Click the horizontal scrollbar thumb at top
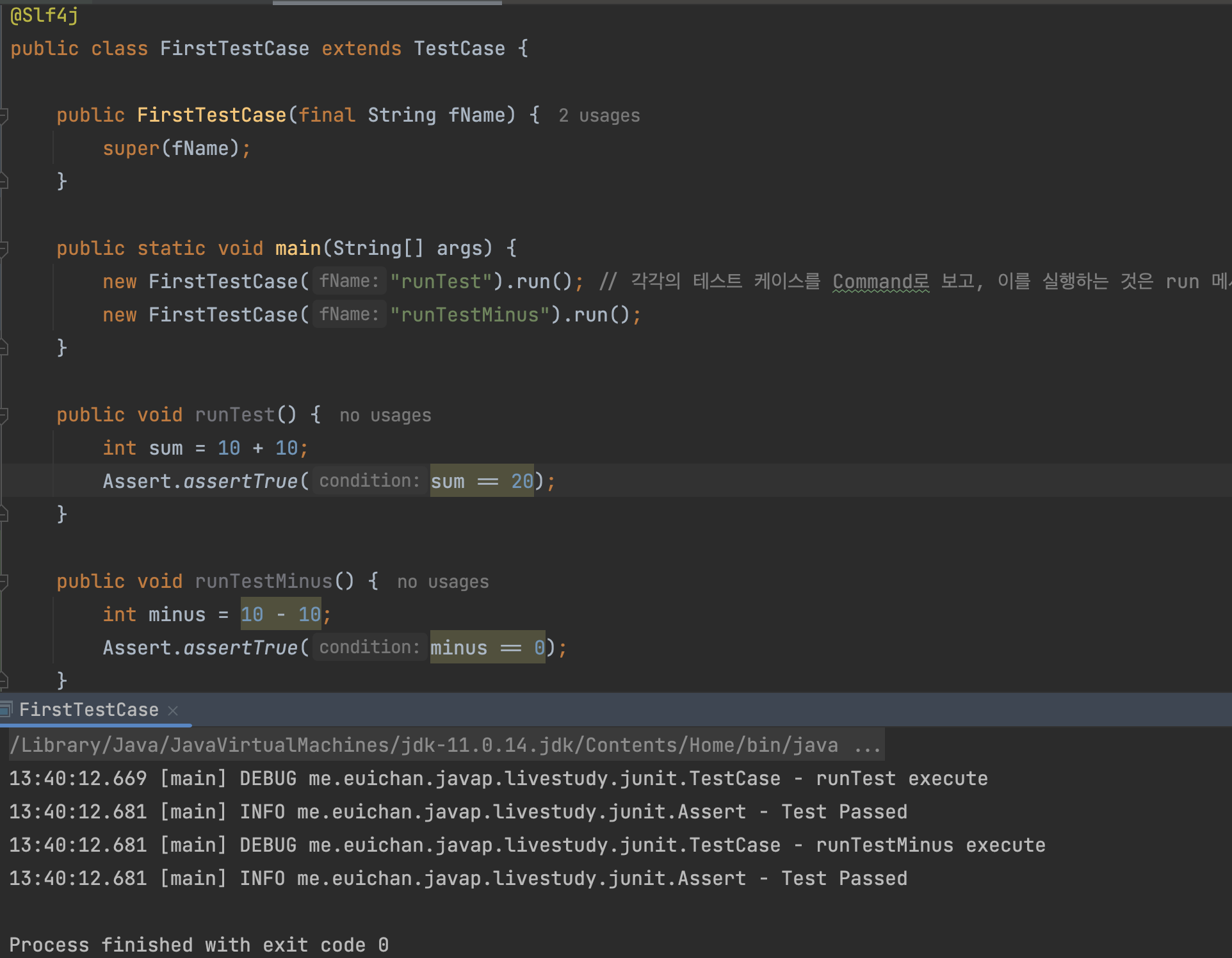1232x958 pixels. coord(387,3)
